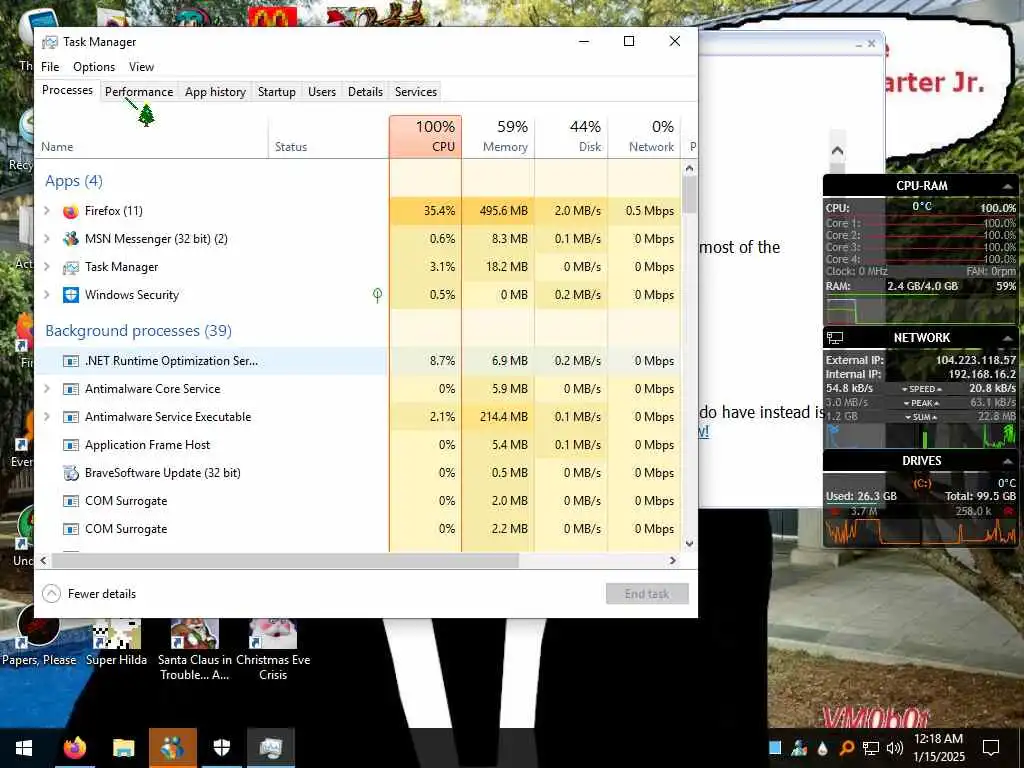Collapse the DRIVES gadget panel
This screenshot has width=1024, height=768.
click(x=1007, y=462)
